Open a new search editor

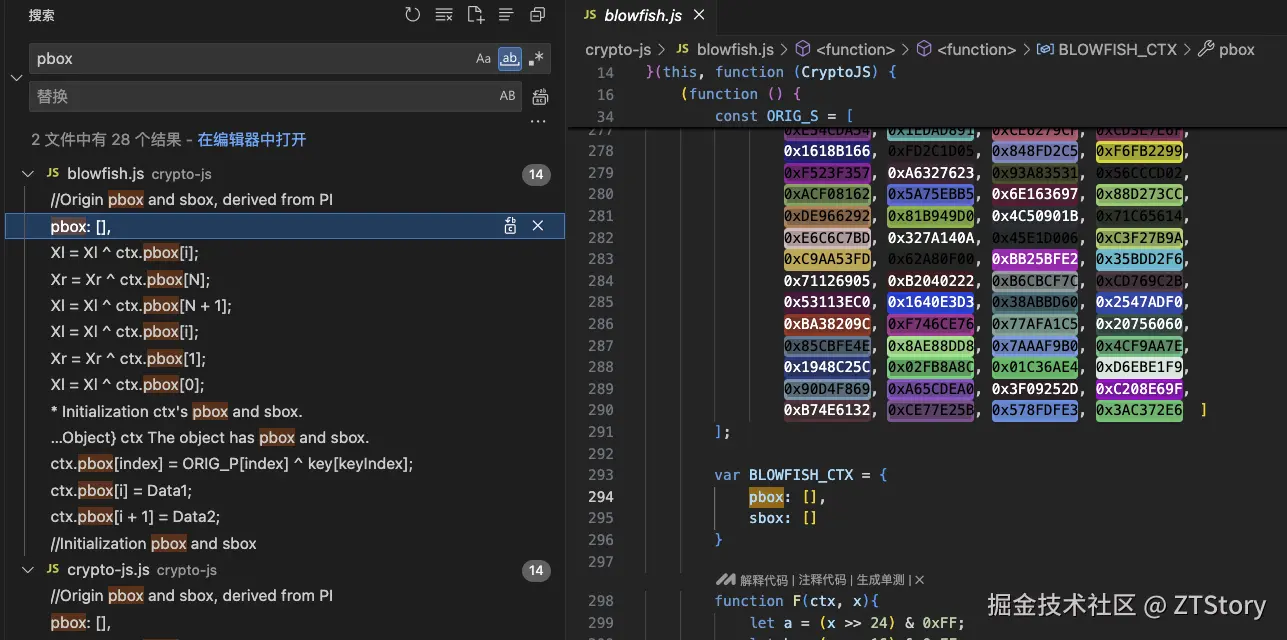(x=475, y=15)
